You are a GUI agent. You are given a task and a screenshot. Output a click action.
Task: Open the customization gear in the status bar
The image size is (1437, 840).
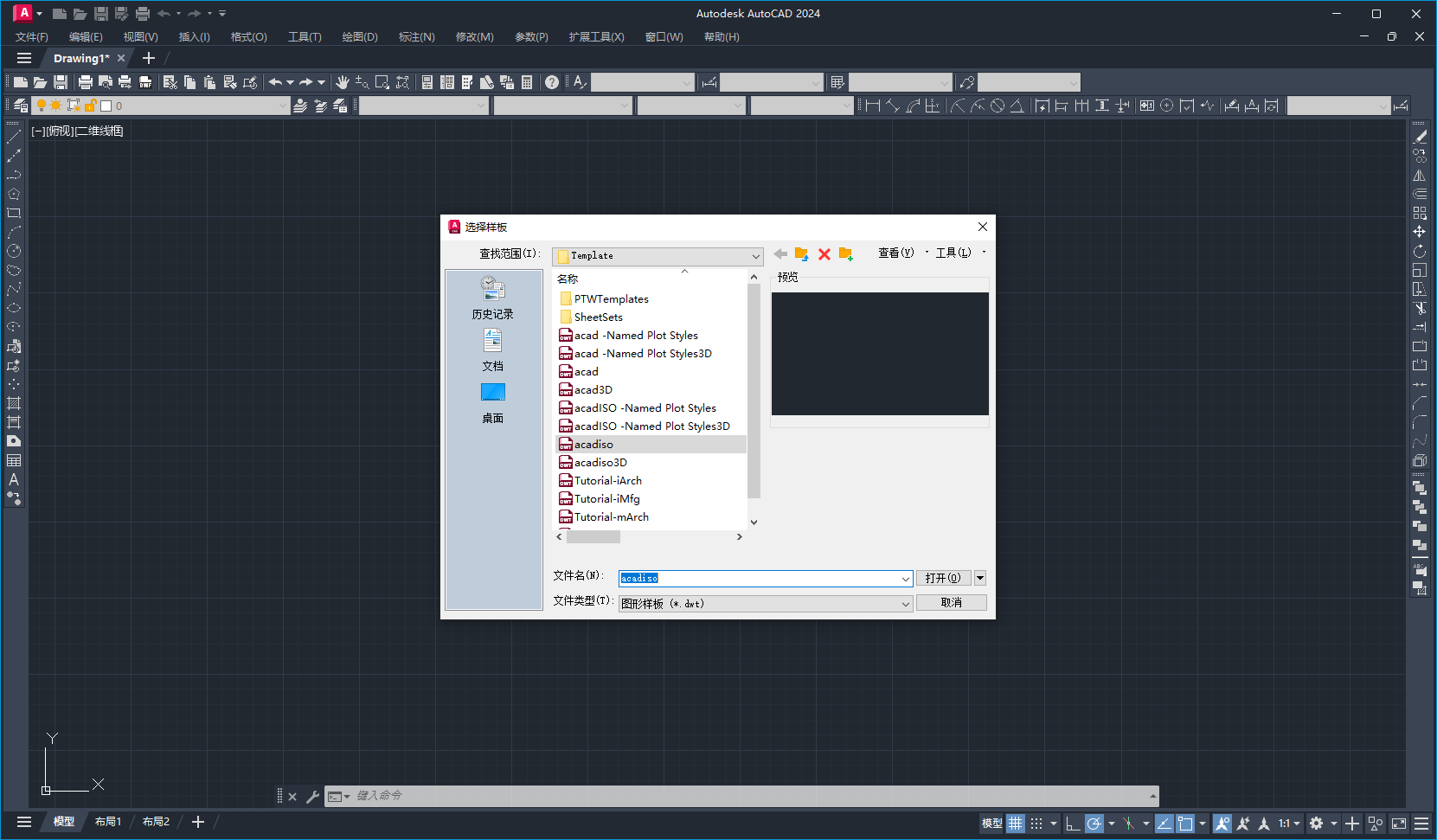click(1315, 824)
